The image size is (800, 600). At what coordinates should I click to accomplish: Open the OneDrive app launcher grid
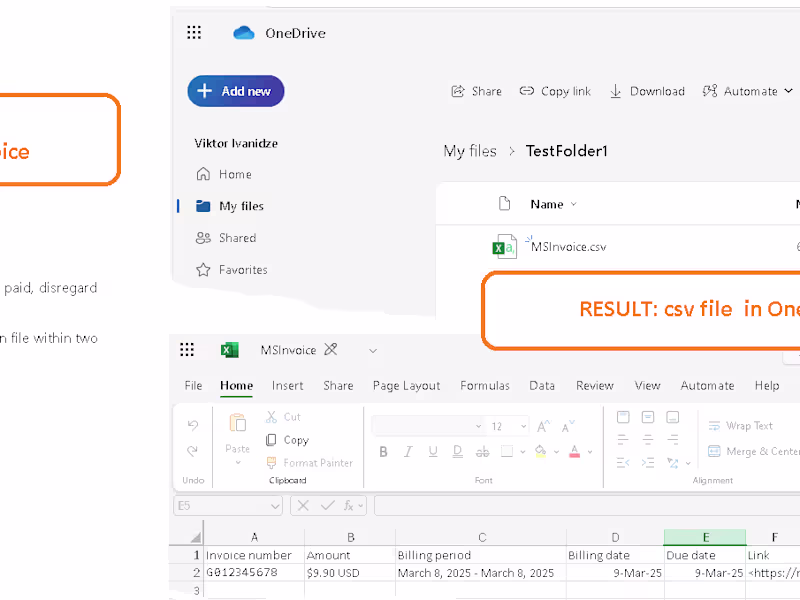tap(194, 33)
